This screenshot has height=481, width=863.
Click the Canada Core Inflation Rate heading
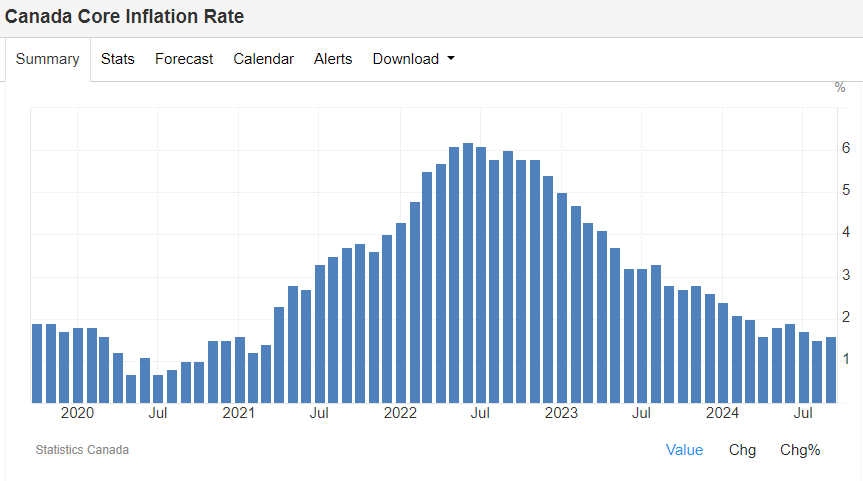point(124,17)
